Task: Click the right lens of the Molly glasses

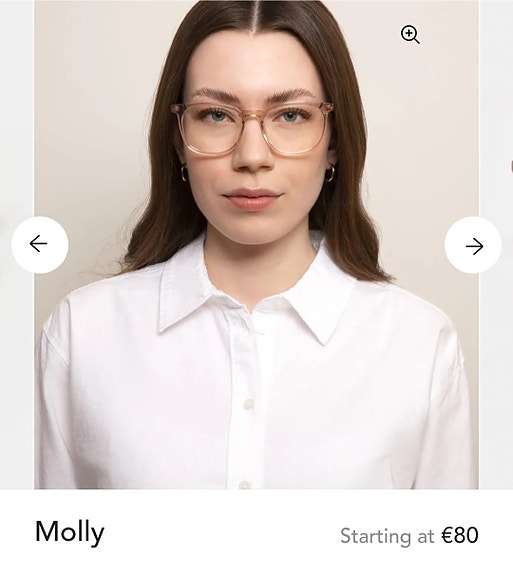Action: (x=296, y=131)
